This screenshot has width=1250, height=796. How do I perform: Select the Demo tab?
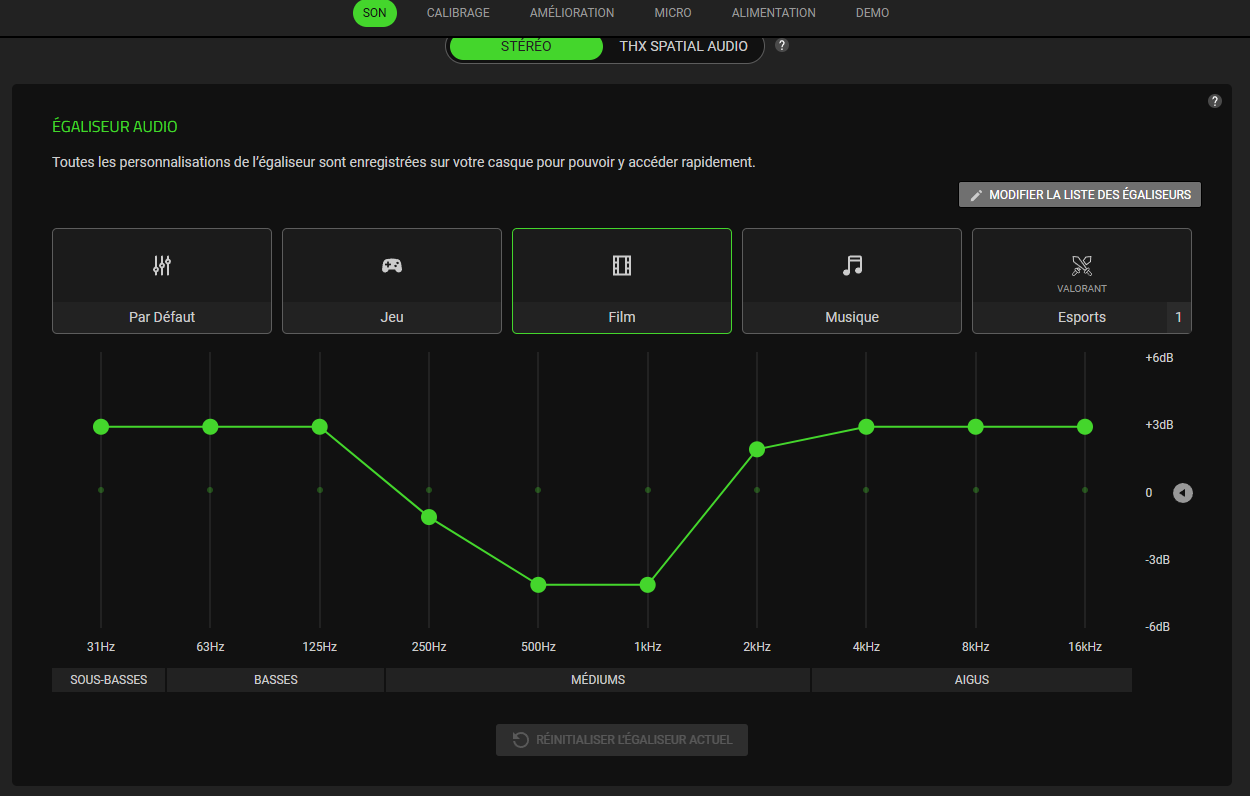(x=872, y=13)
